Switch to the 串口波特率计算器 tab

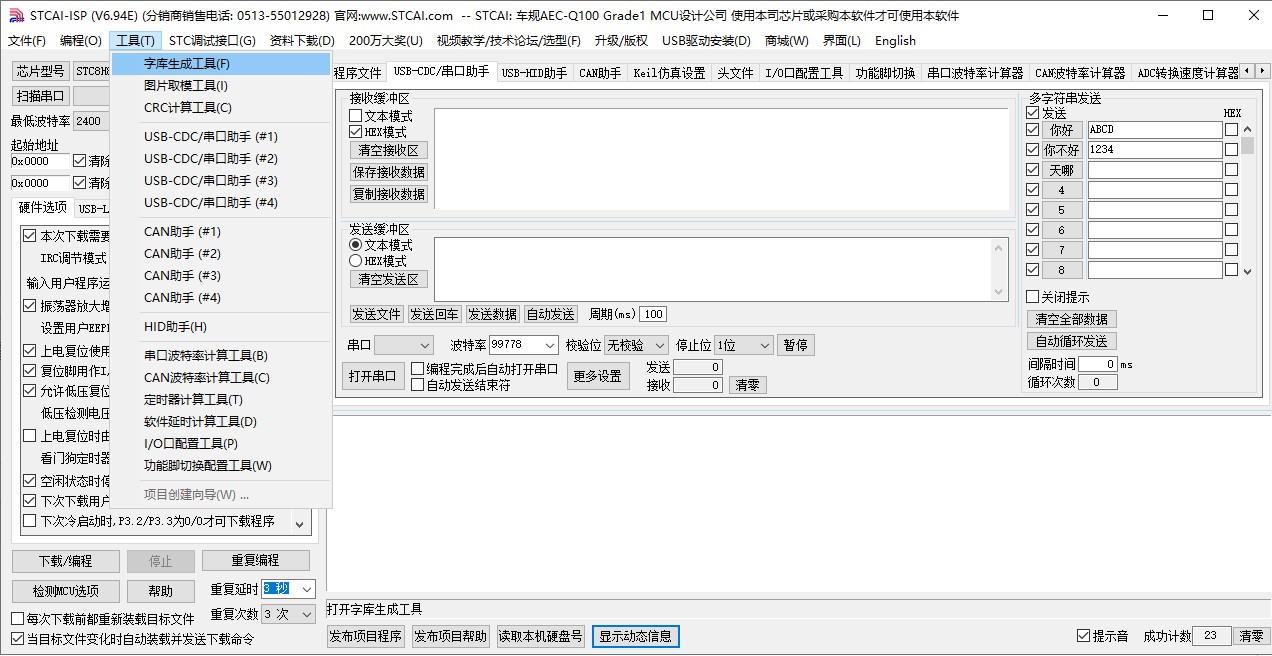975,73
